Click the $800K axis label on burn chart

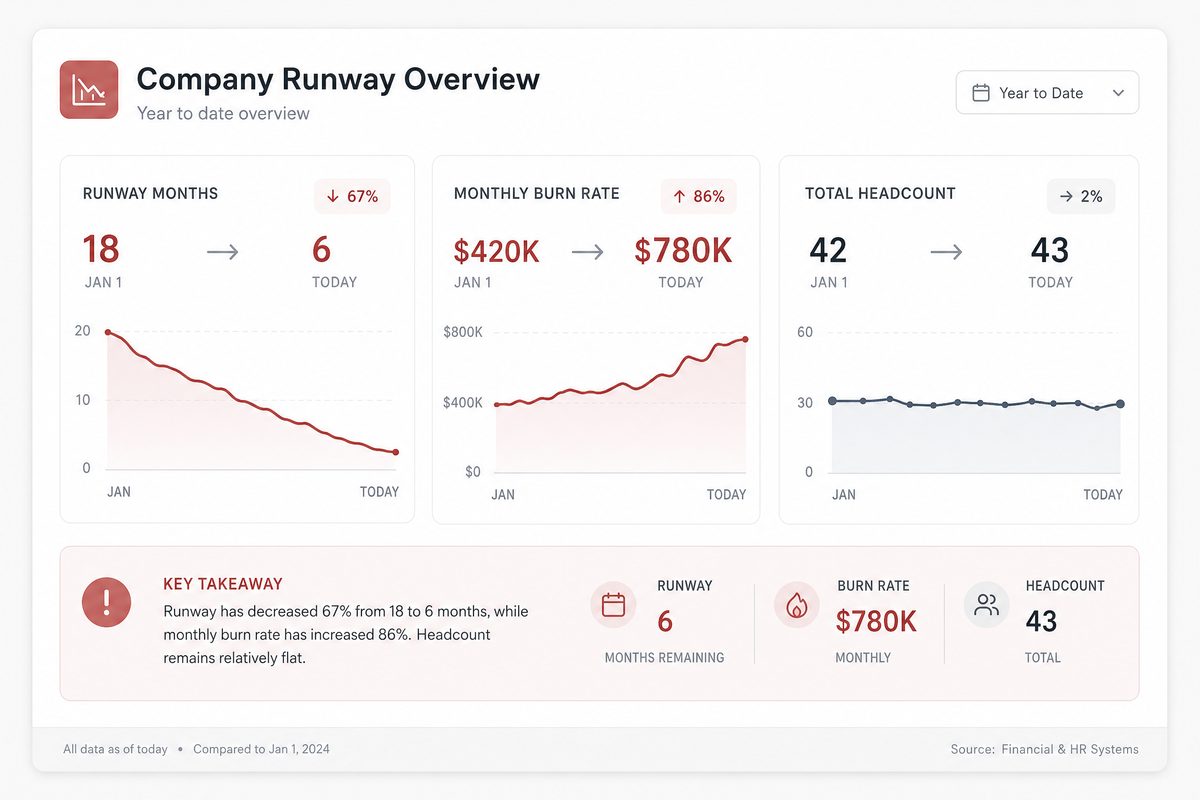point(463,332)
